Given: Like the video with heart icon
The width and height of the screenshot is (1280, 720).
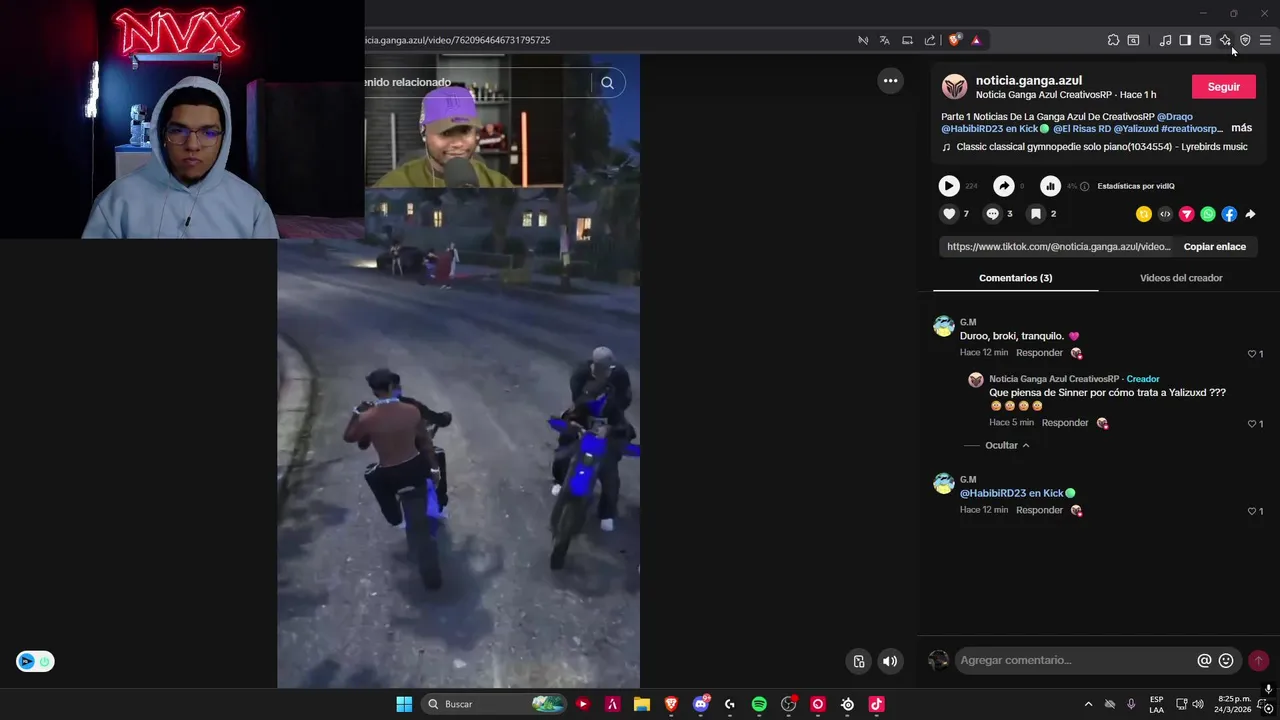Looking at the screenshot, I should [949, 214].
